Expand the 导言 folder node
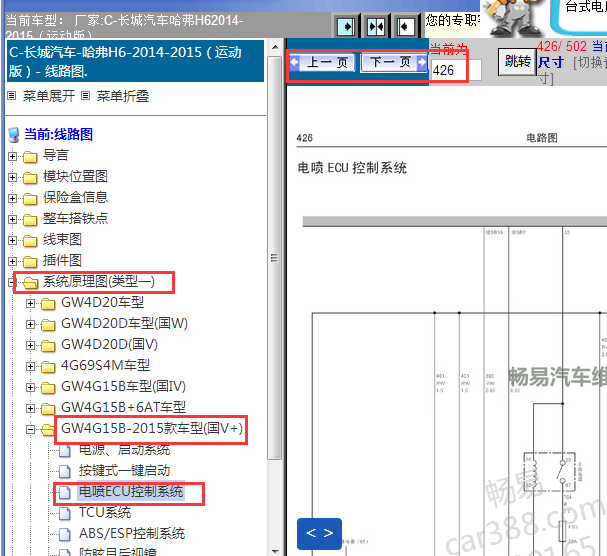The width and height of the screenshot is (607, 556). [12, 156]
